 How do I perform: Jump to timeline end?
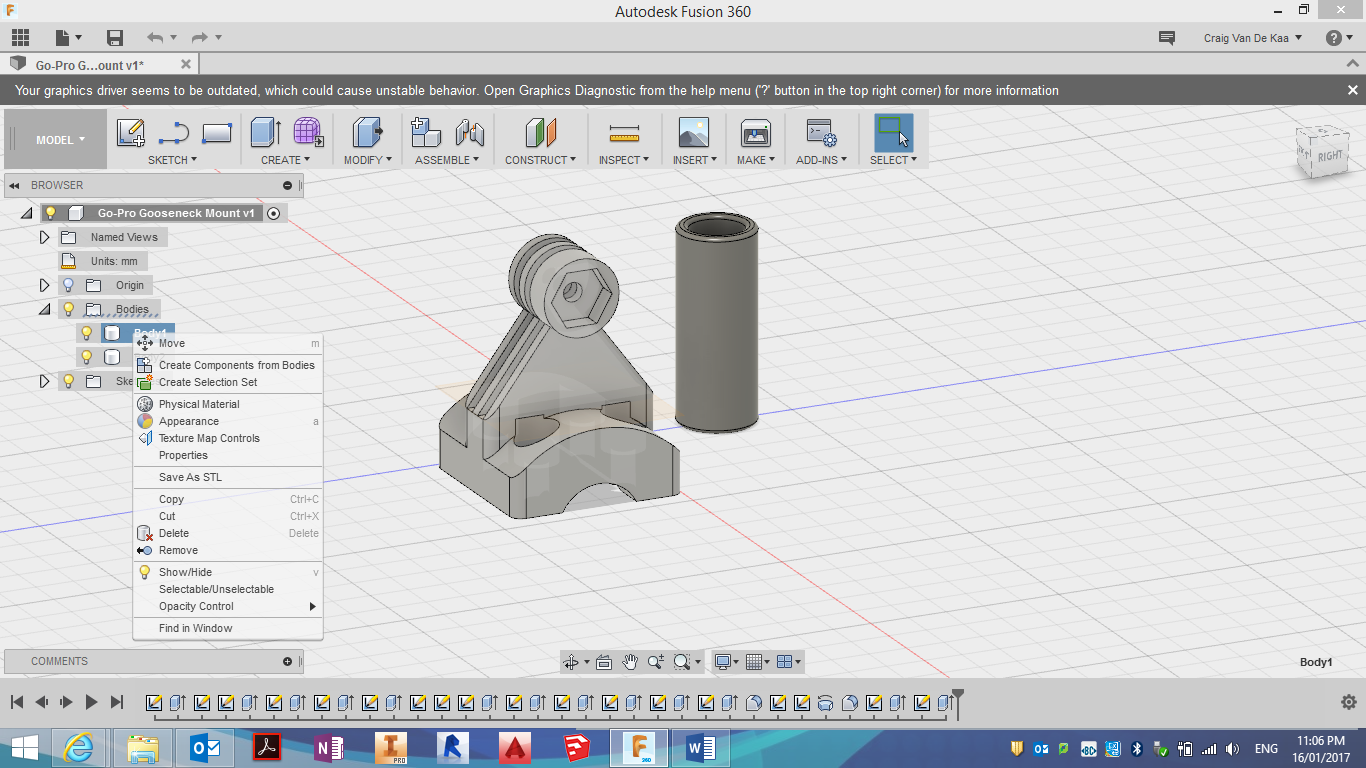117,702
